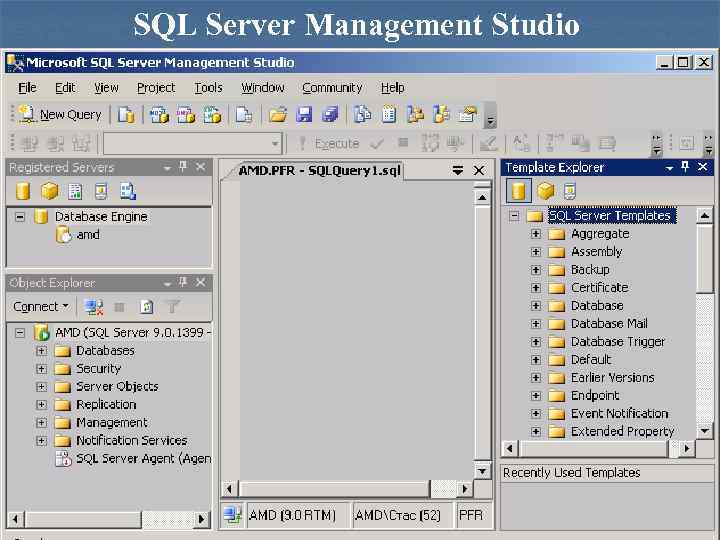Screen dimensions: 720x540
Task: Expand the Databases folder
Action: [41, 351]
